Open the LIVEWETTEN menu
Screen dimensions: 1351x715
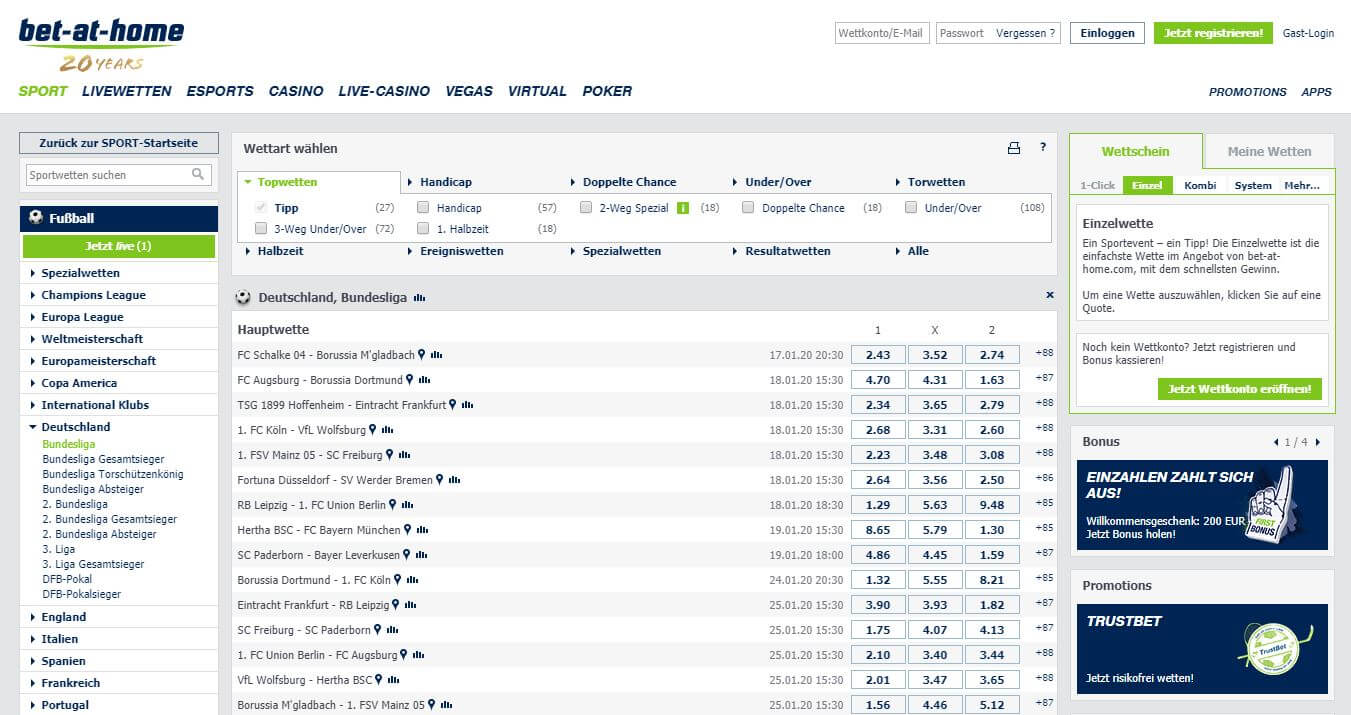coord(127,91)
